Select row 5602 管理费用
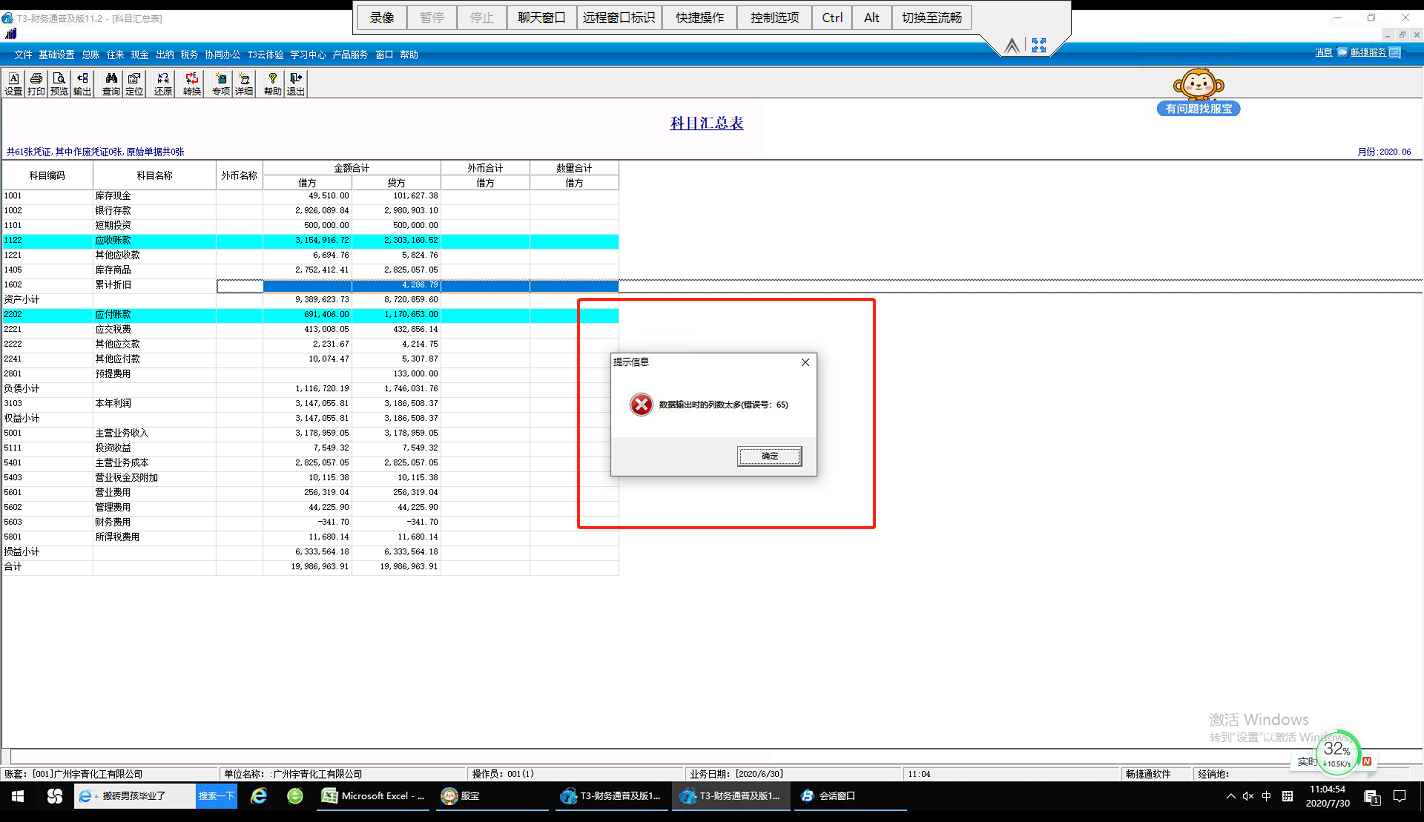The image size is (1424, 822). [x=310, y=507]
